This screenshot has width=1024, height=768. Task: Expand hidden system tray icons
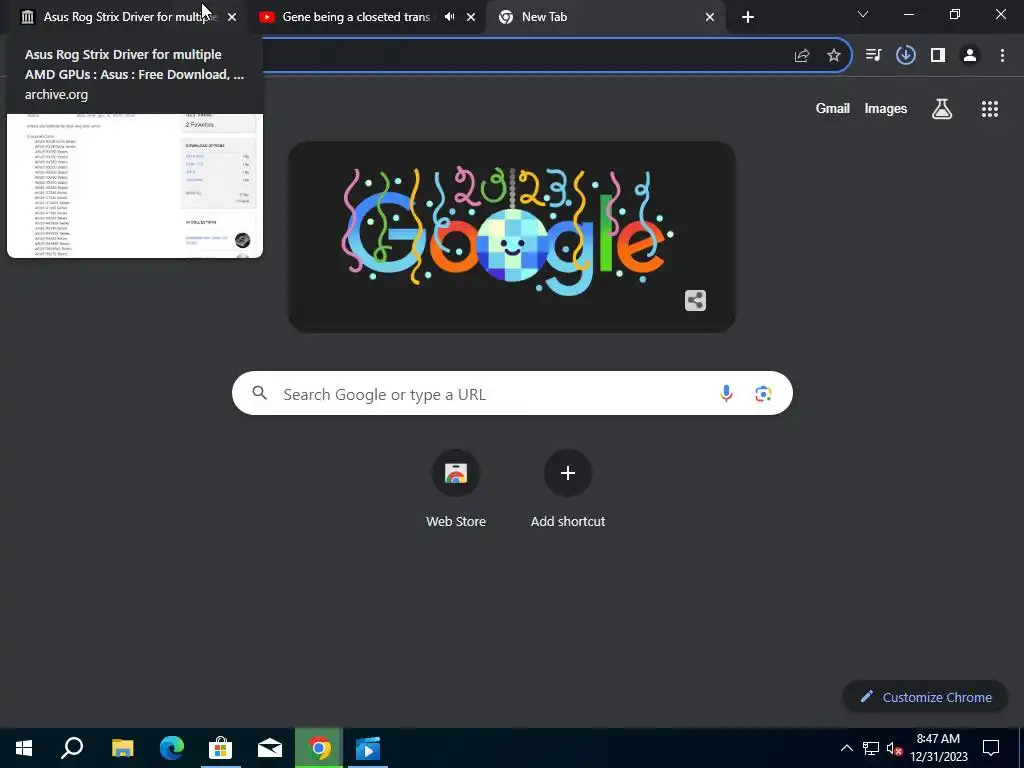tap(846, 748)
